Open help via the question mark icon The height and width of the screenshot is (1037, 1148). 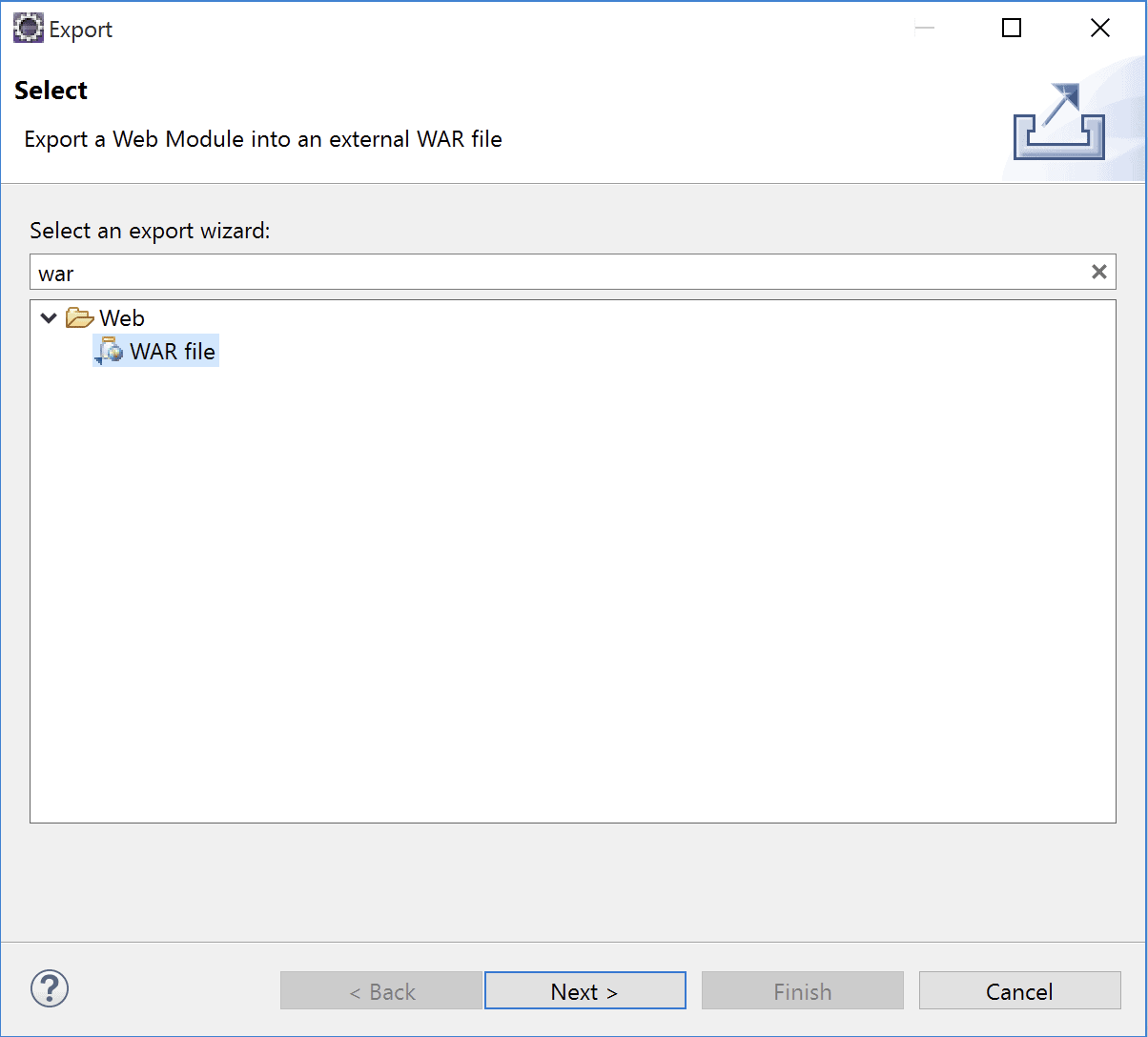click(50, 989)
